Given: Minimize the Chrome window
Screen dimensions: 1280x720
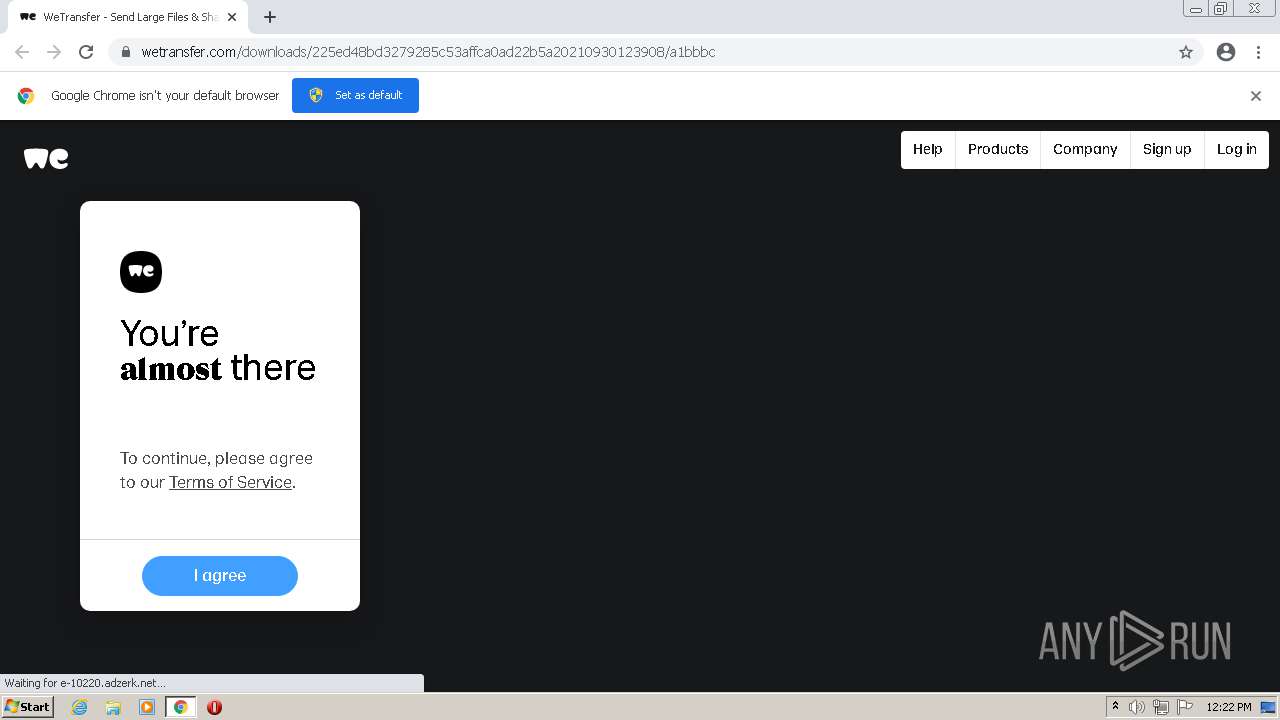Looking at the screenshot, I should (x=1196, y=8).
